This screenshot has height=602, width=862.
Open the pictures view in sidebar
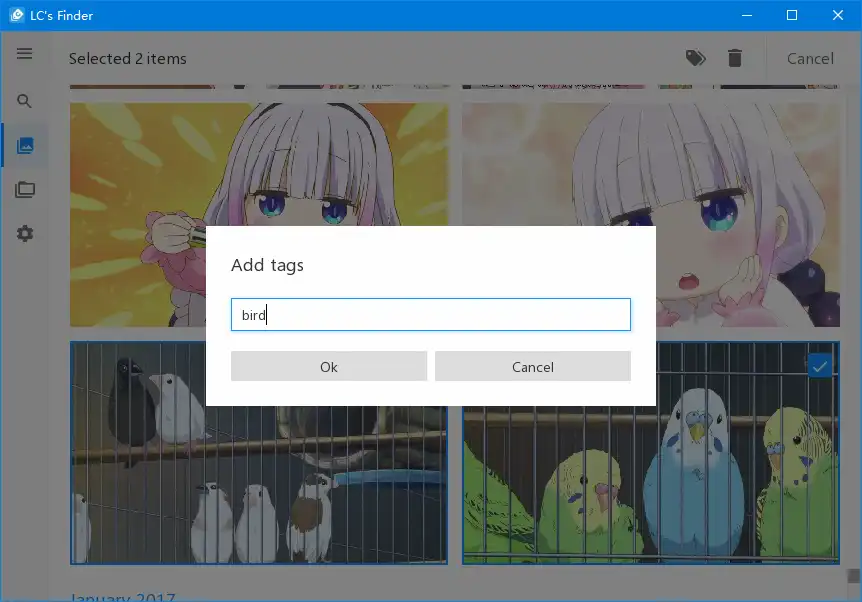pyautogui.click(x=25, y=146)
